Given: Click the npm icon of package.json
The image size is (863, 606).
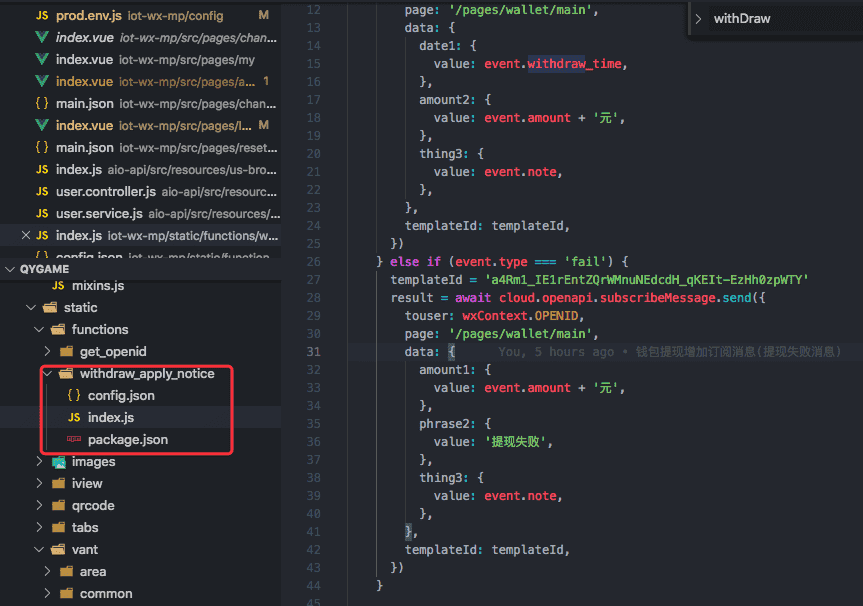Looking at the screenshot, I should (74, 440).
